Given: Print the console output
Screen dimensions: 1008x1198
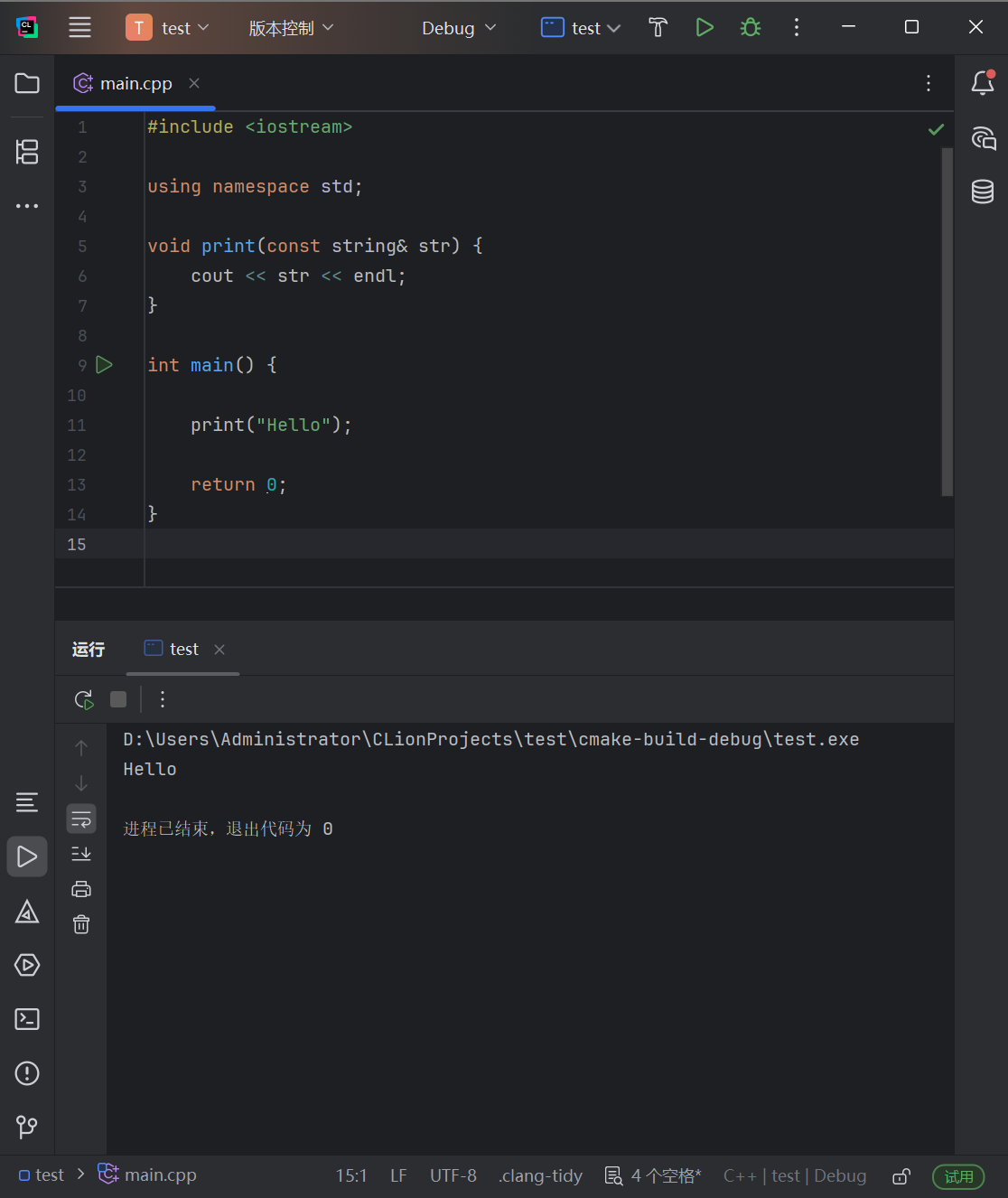Looking at the screenshot, I should click(81, 889).
